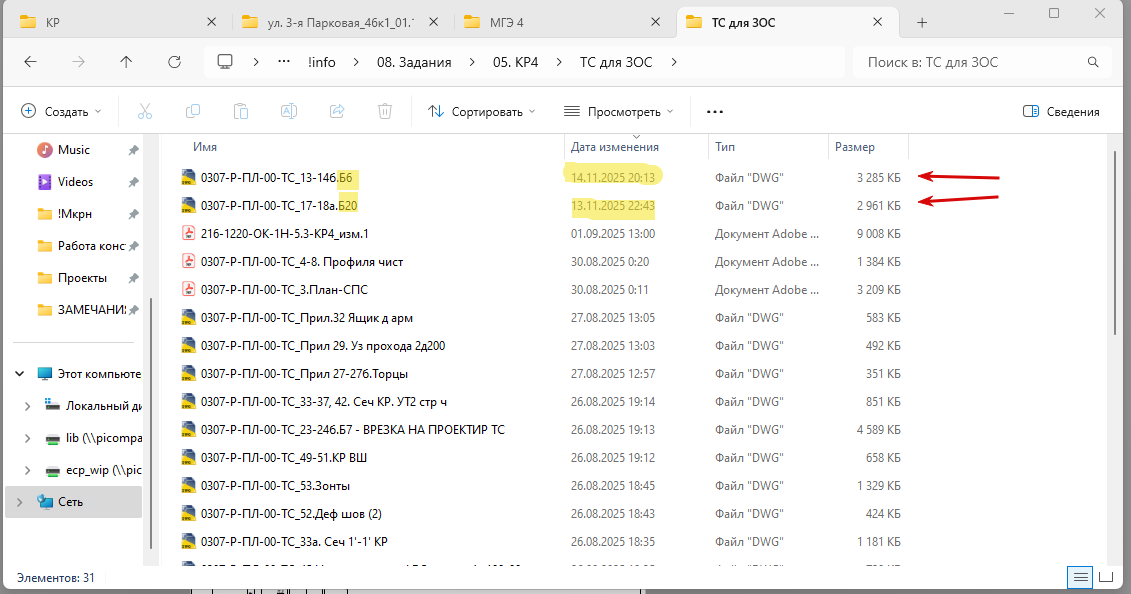Click the Share icon in toolbar
Image resolution: width=1131 pixels, height=594 pixels.
point(337,111)
